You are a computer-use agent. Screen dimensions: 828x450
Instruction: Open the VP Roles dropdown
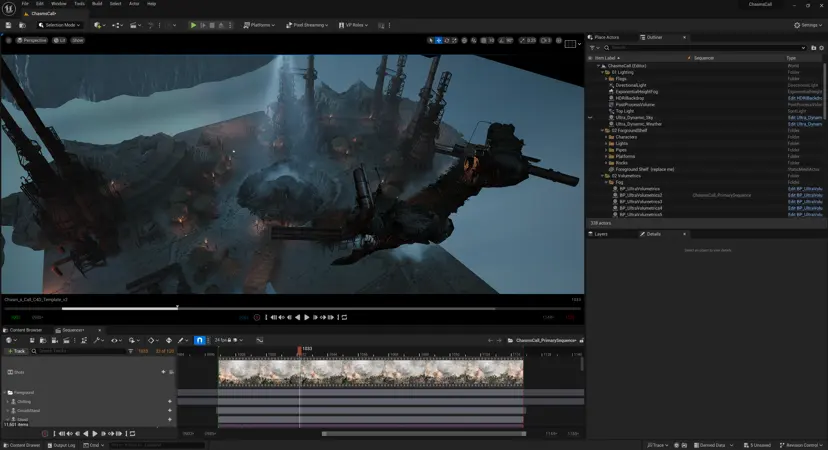point(353,25)
